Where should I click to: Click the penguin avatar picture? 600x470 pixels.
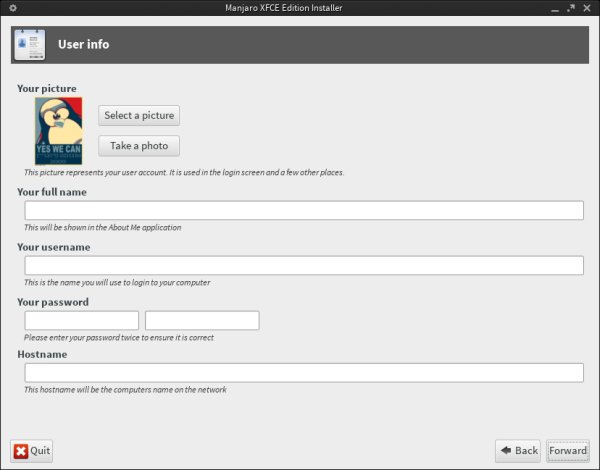click(x=58, y=131)
